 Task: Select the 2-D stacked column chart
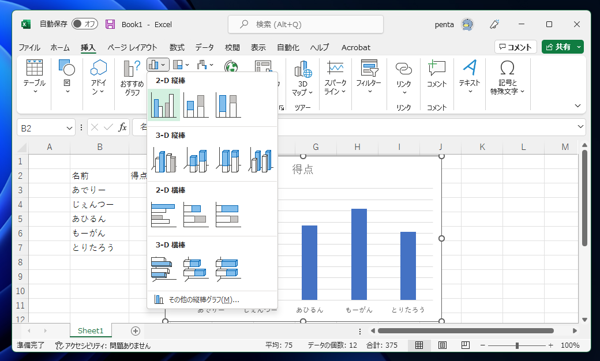click(x=196, y=105)
